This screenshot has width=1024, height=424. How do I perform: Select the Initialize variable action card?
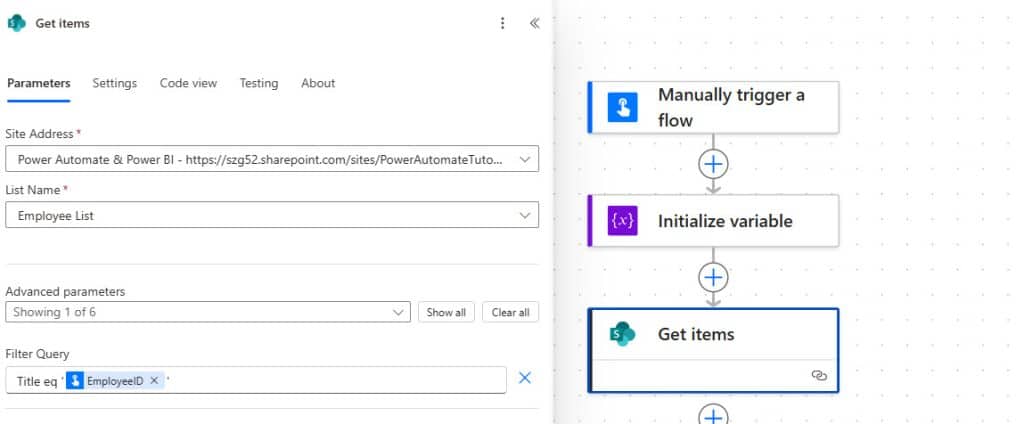(713, 221)
